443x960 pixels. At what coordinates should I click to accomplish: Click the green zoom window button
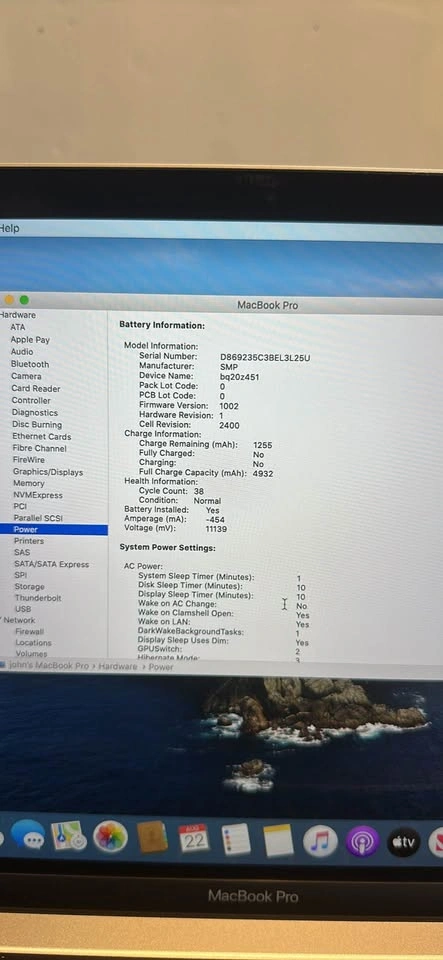pyautogui.click(x=24, y=300)
